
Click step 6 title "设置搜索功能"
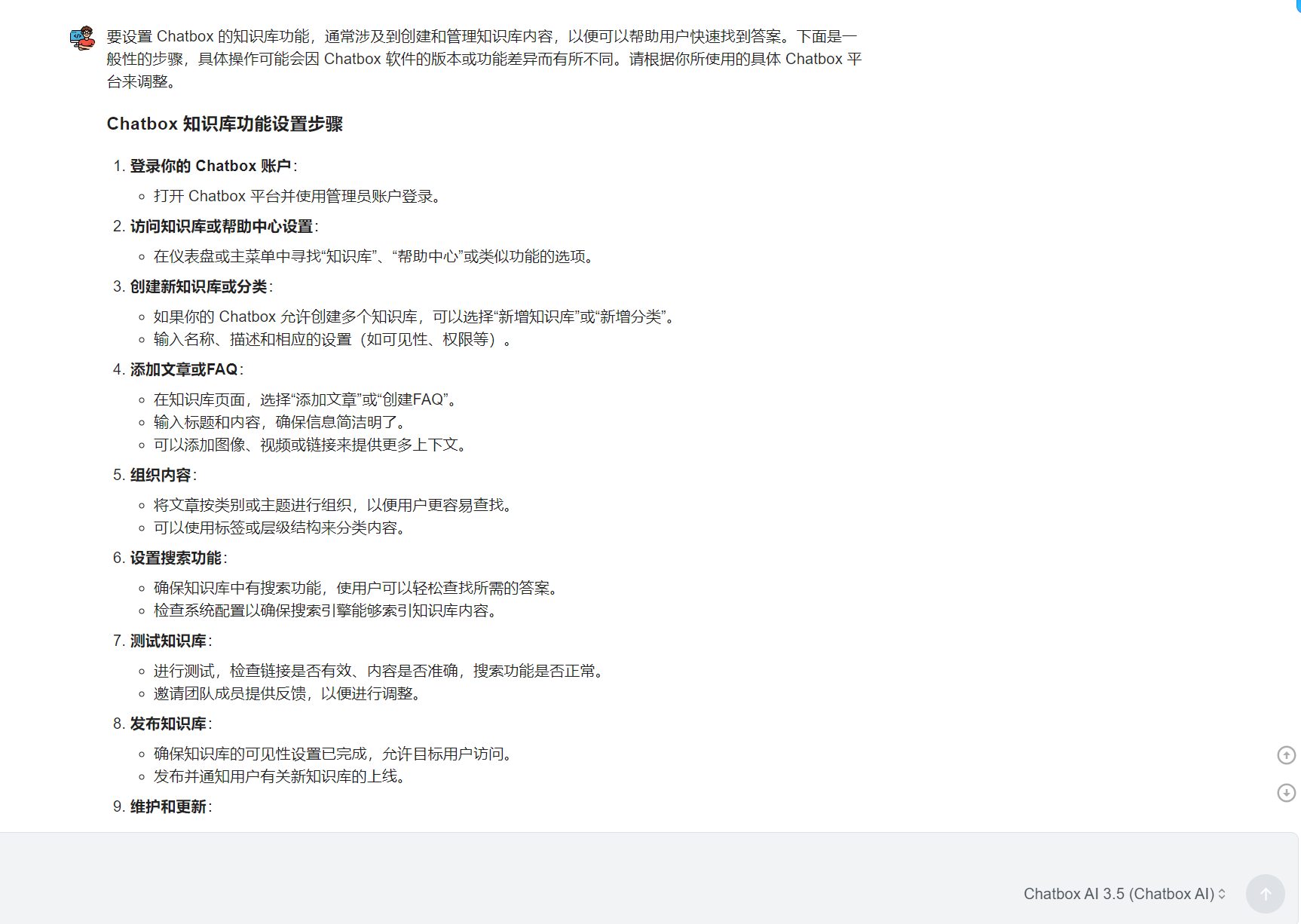click(176, 558)
